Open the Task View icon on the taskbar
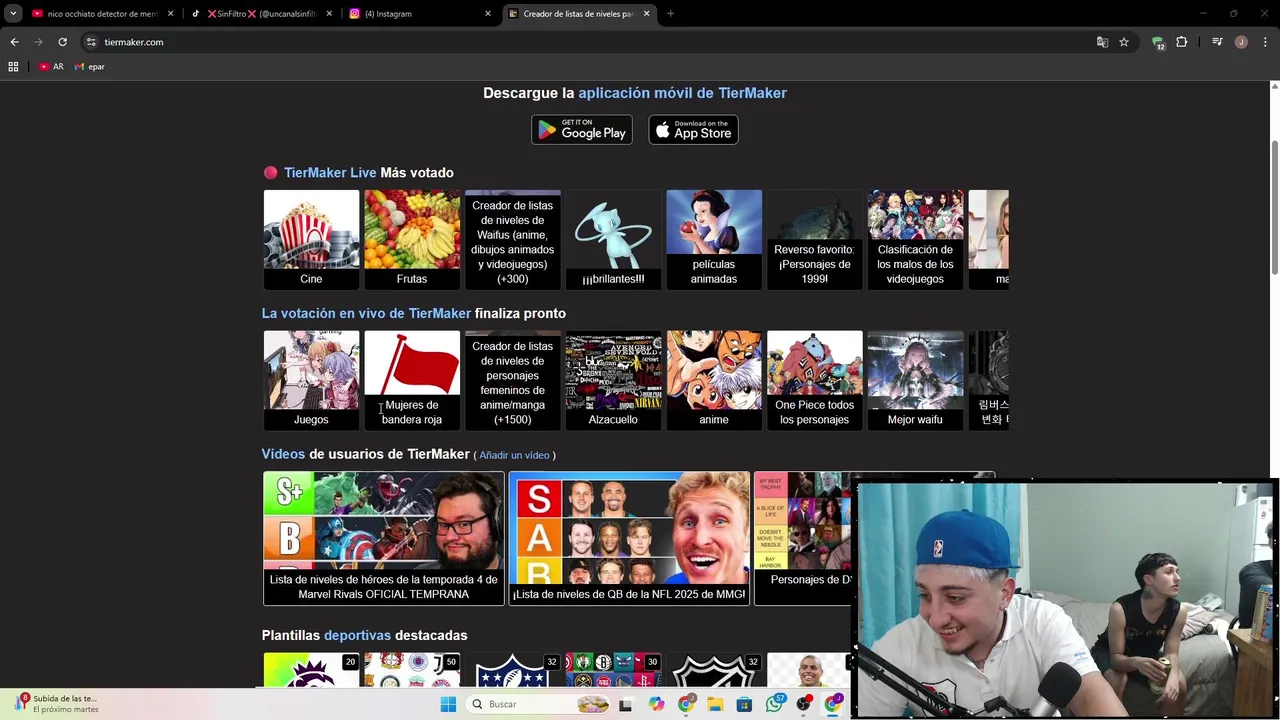 626,704
